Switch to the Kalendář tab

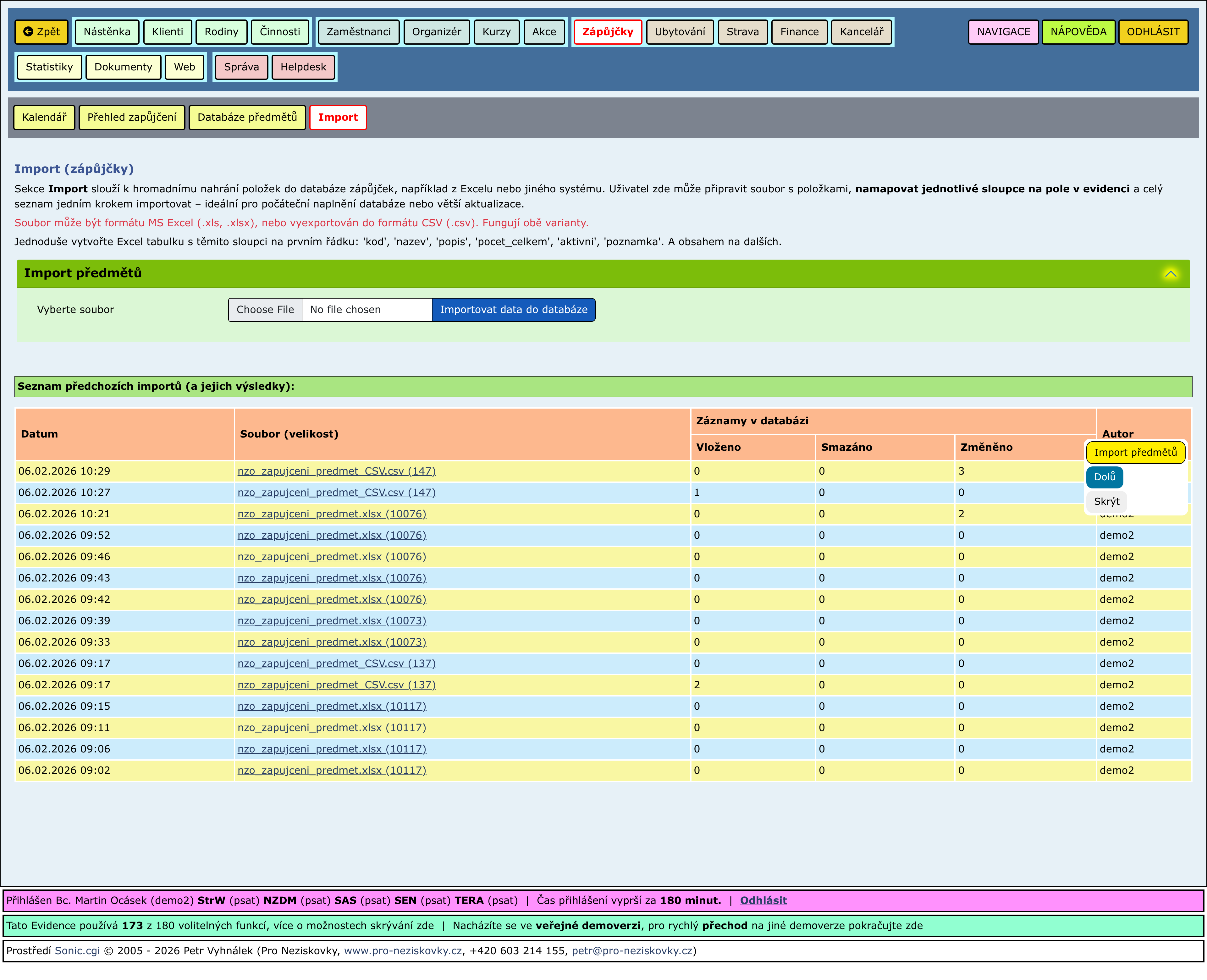44,117
